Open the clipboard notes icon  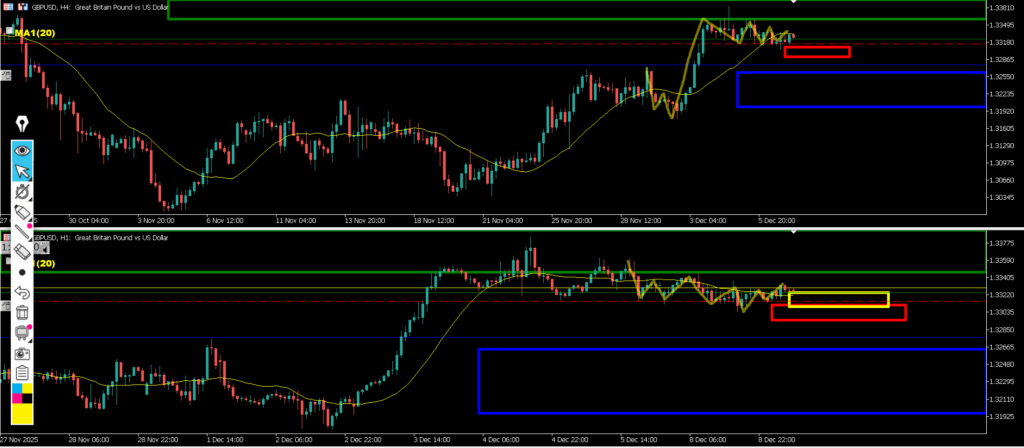click(22, 372)
